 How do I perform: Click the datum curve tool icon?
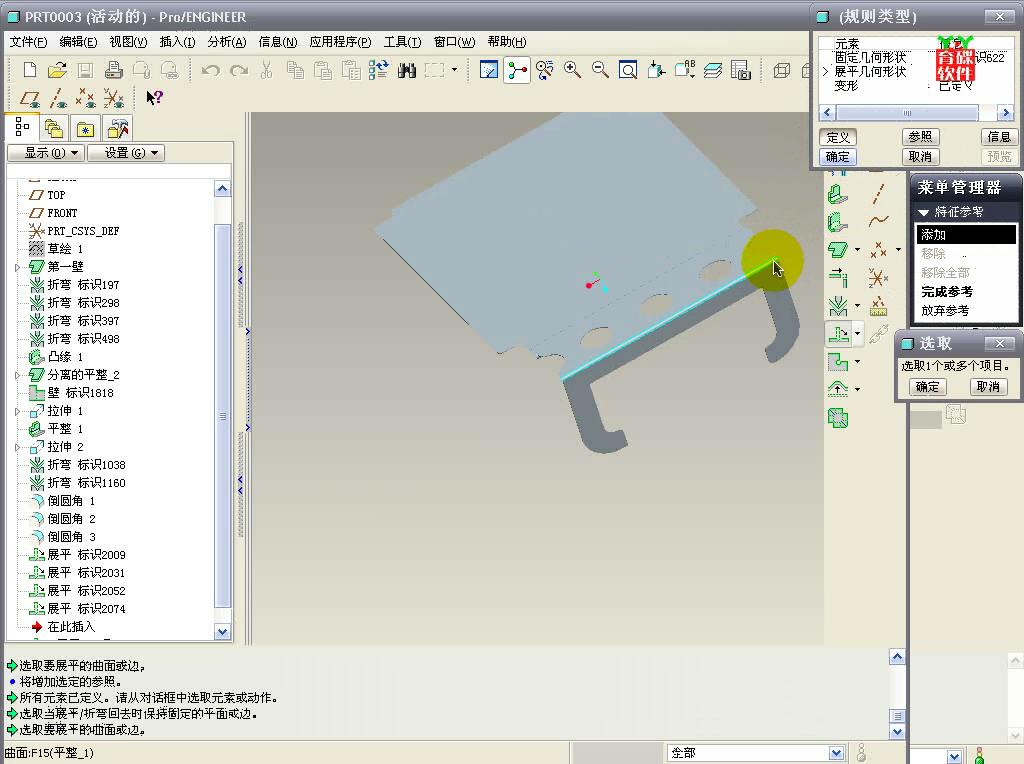878,222
